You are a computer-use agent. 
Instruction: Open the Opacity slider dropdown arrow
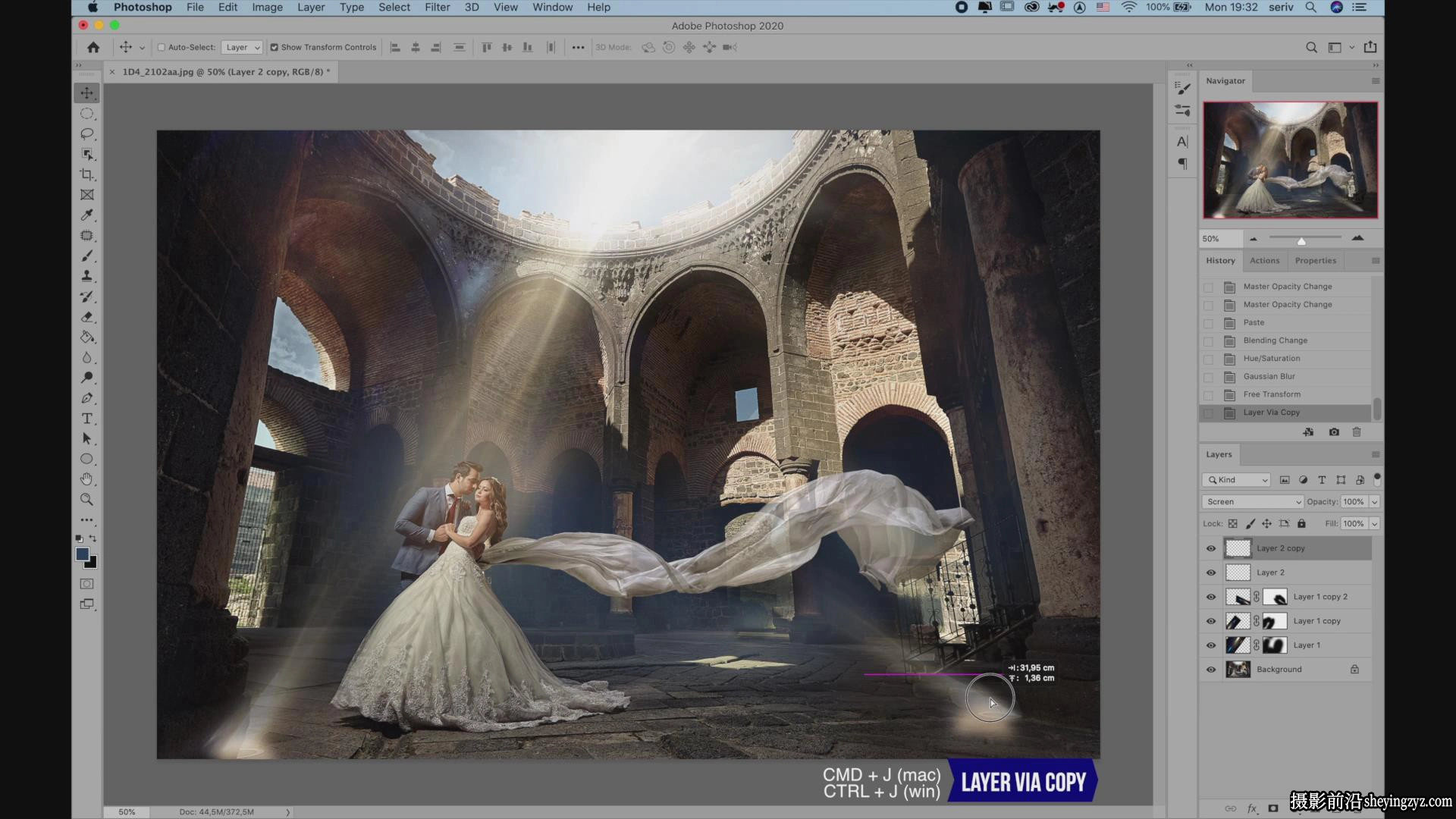pos(1374,502)
